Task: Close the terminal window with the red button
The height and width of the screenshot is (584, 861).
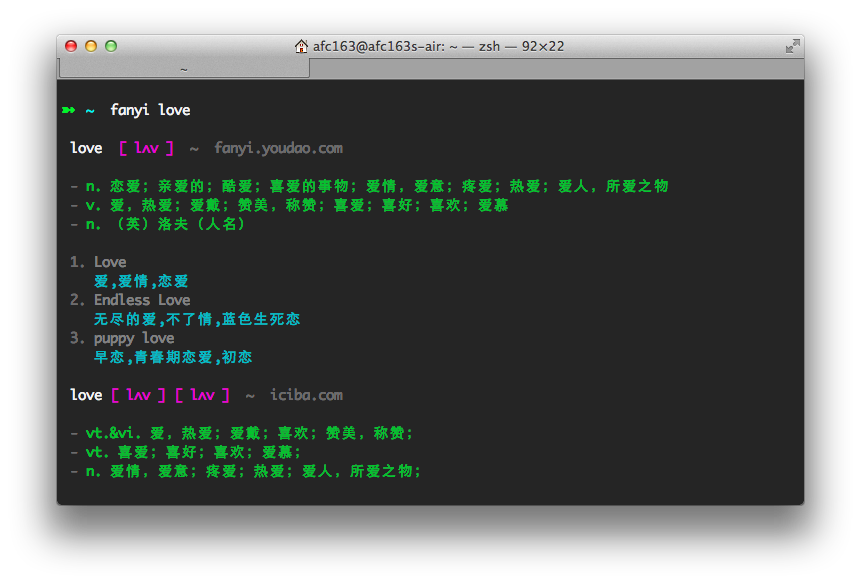Action: pyautogui.click(x=71, y=46)
